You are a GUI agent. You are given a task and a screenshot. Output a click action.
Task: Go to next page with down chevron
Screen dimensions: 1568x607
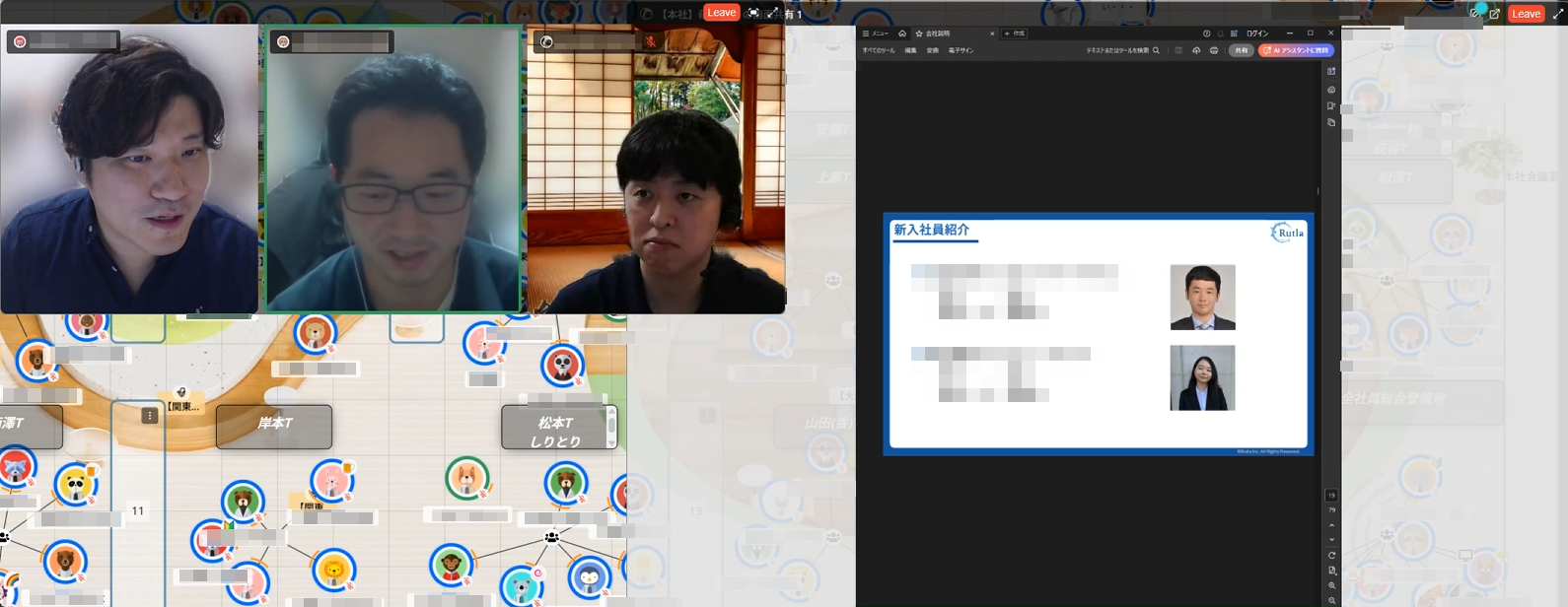click(x=1331, y=540)
